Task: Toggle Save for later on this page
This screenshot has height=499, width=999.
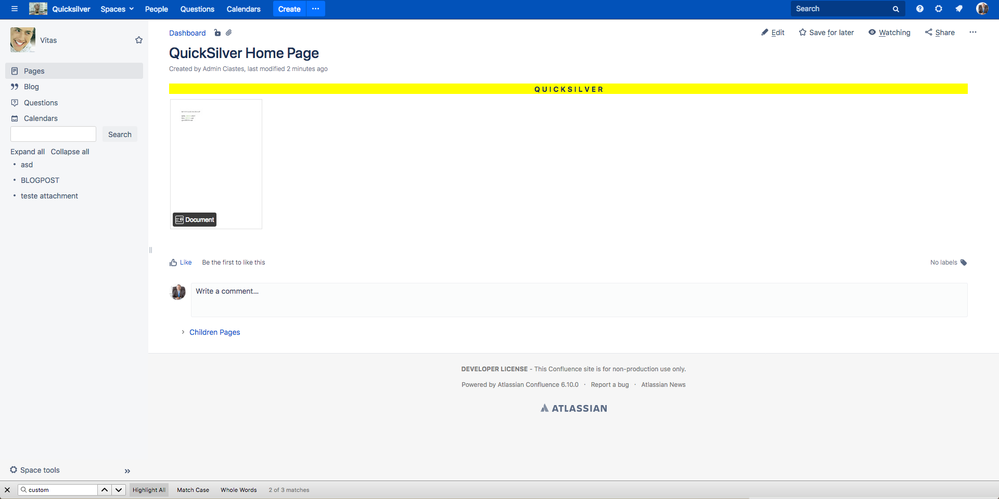Action: coord(826,33)
